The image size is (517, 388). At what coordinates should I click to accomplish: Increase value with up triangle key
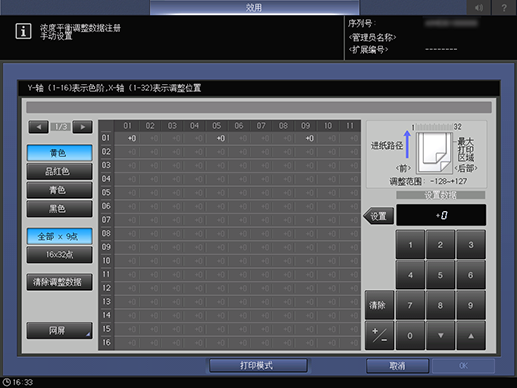(x=471, y=335)
